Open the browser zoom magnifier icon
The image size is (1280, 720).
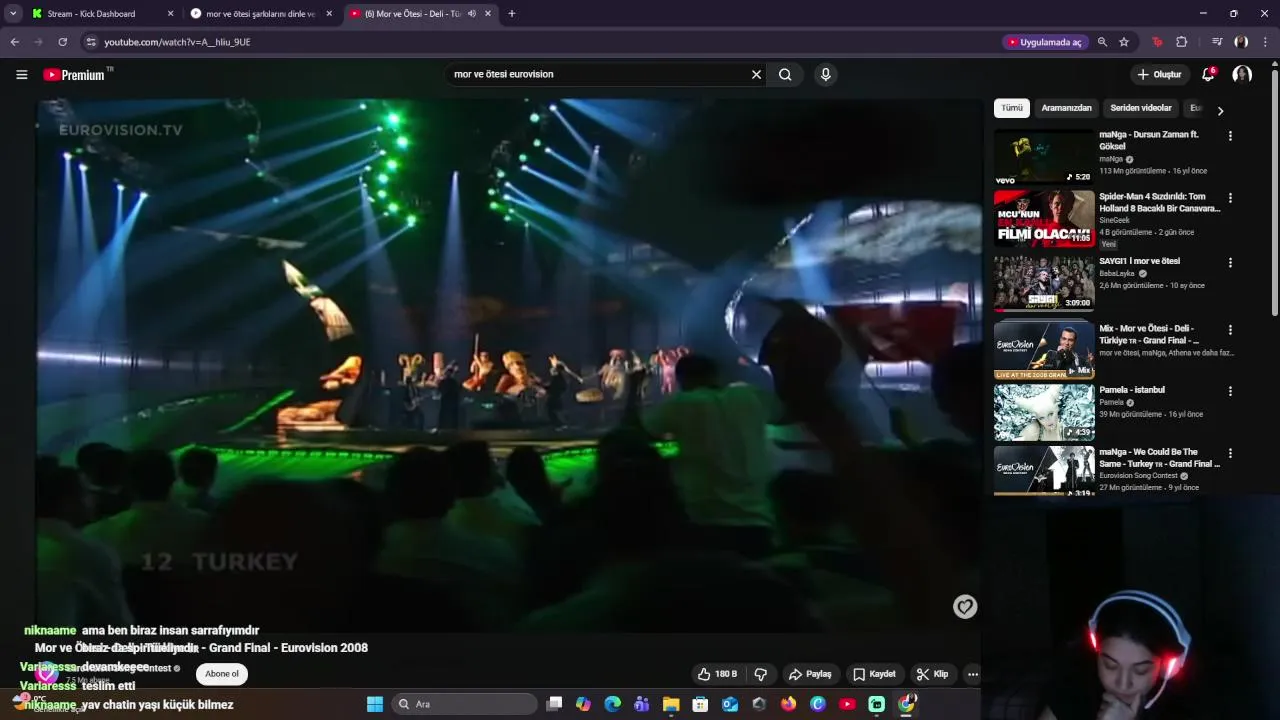pos(1102,42)
